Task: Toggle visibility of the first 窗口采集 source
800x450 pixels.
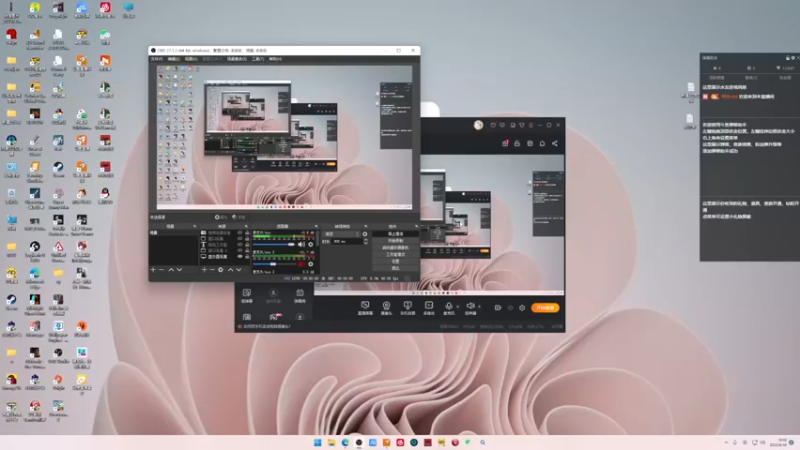Action: (x=240, y=239)
